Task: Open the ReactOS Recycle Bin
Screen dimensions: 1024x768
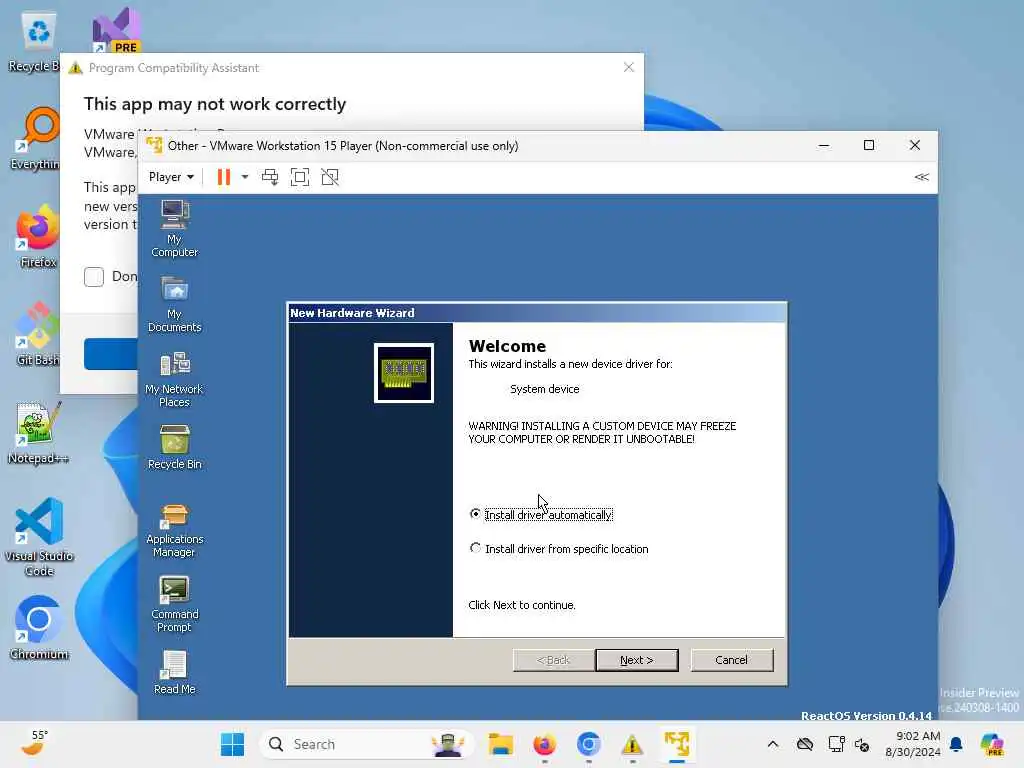Action: pyautogui.click(x=174, y=447)
